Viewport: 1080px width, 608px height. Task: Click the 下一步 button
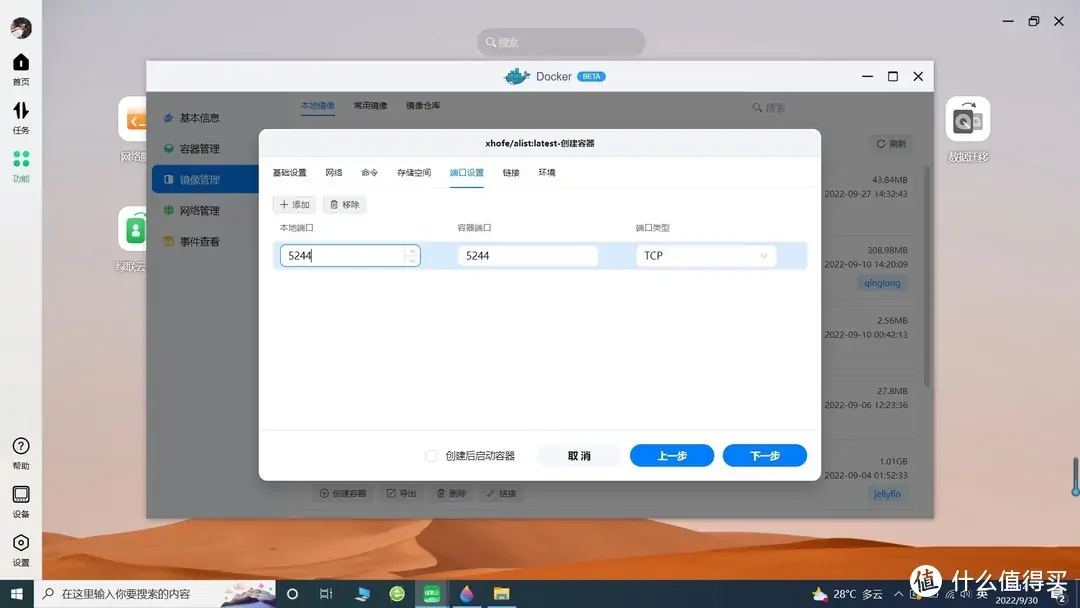tap(764, 455)
